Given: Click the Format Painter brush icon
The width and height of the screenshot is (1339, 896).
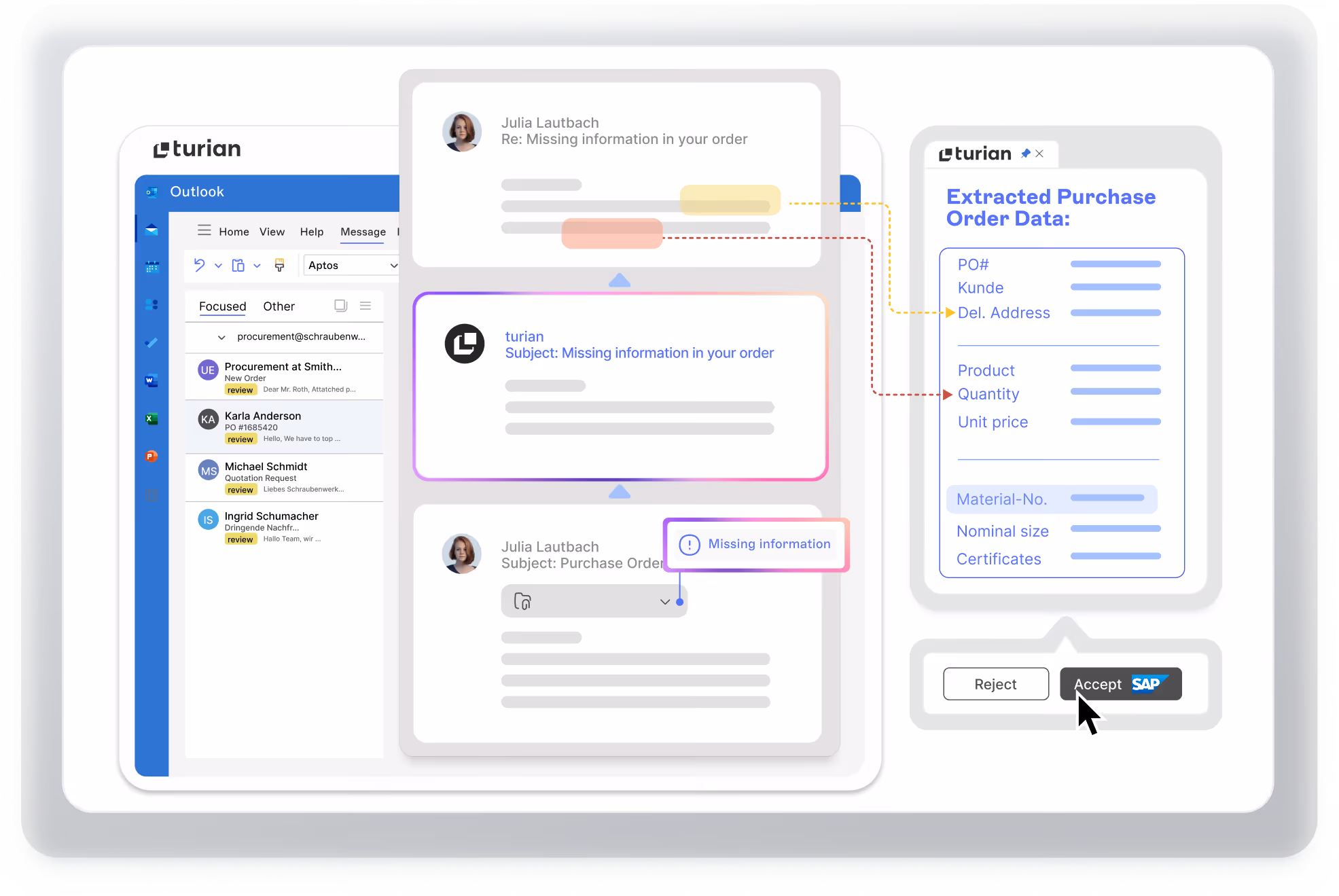Looking at the screenshot, I should (279, 265).
